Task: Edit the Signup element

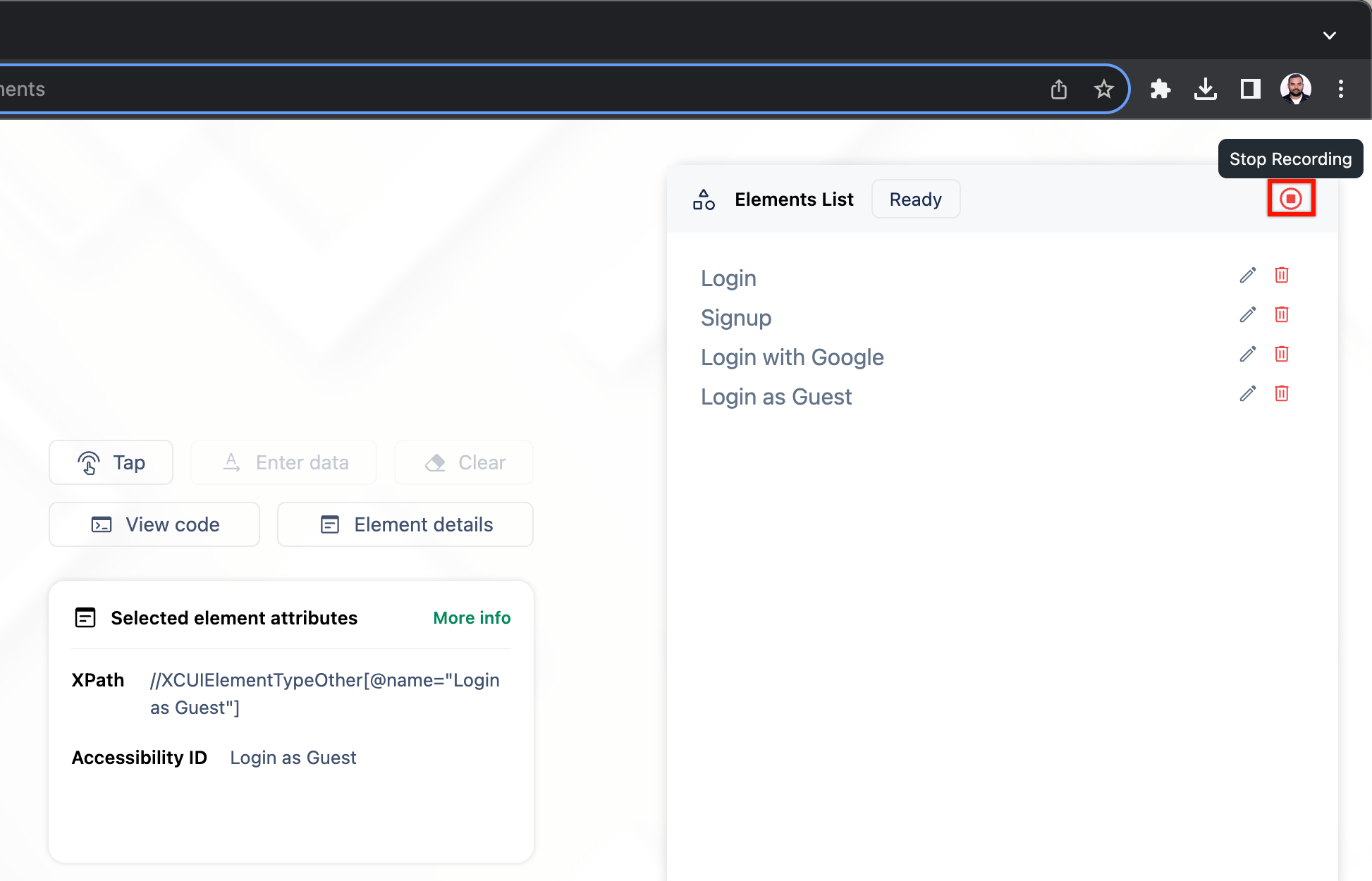Action: [1248, 314]
